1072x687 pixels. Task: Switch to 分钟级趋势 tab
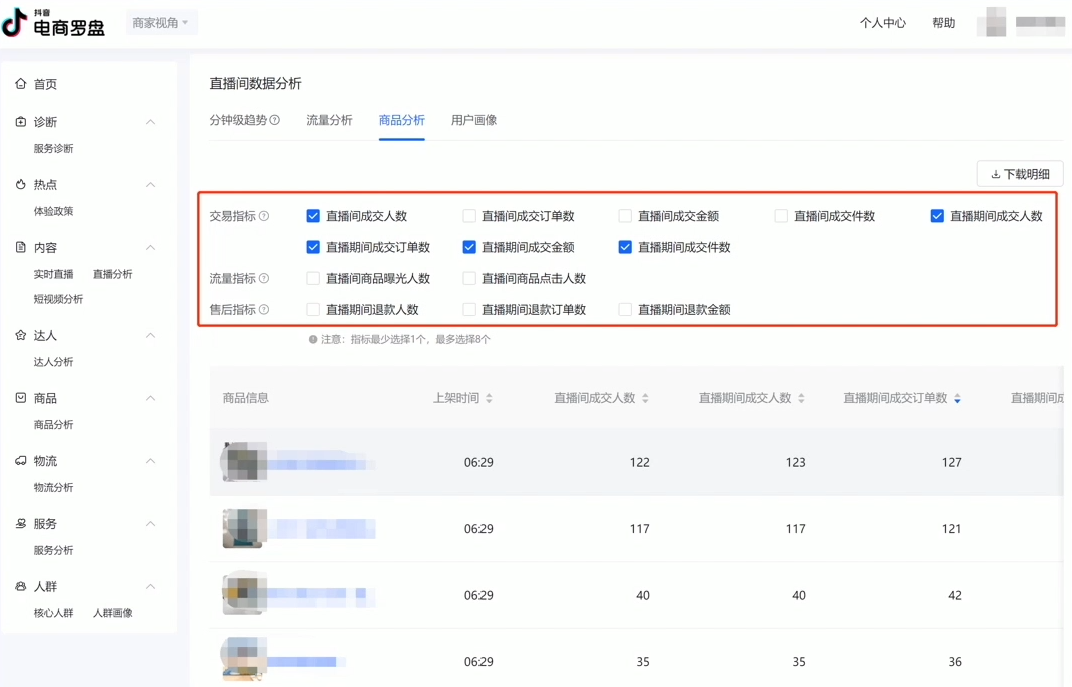tap(238, 120)
